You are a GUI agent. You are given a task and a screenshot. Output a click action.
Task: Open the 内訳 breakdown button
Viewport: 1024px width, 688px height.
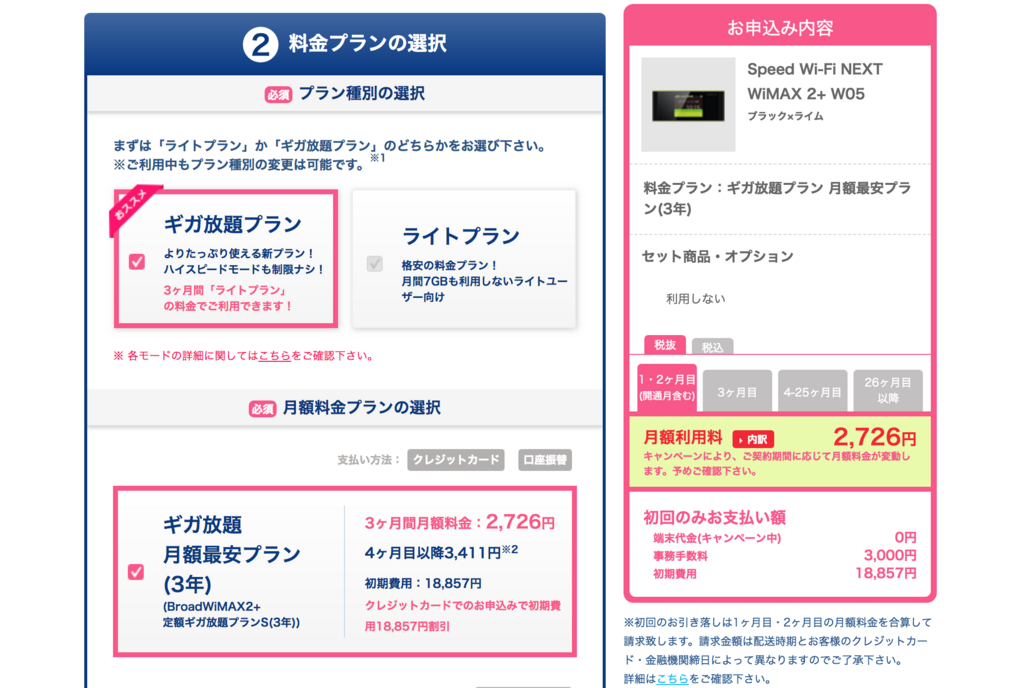[x=753, y=439]
